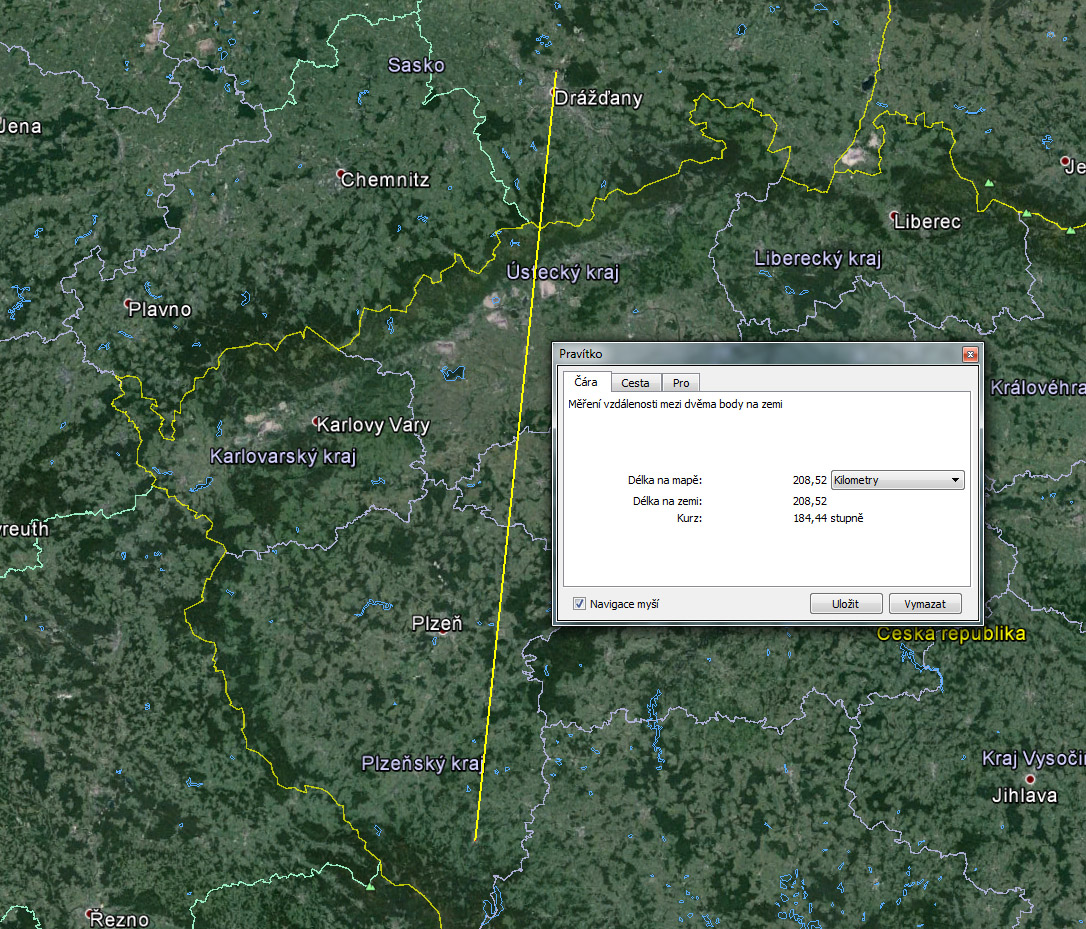This screenshot has height=929, width=1086.
Task: Close the Pravítko dialog
Action: [x=969, y=355]
